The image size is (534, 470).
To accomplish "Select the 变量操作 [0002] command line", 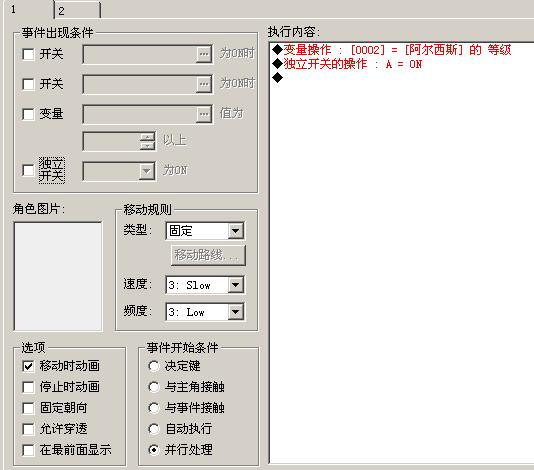I will click(392, 50).
